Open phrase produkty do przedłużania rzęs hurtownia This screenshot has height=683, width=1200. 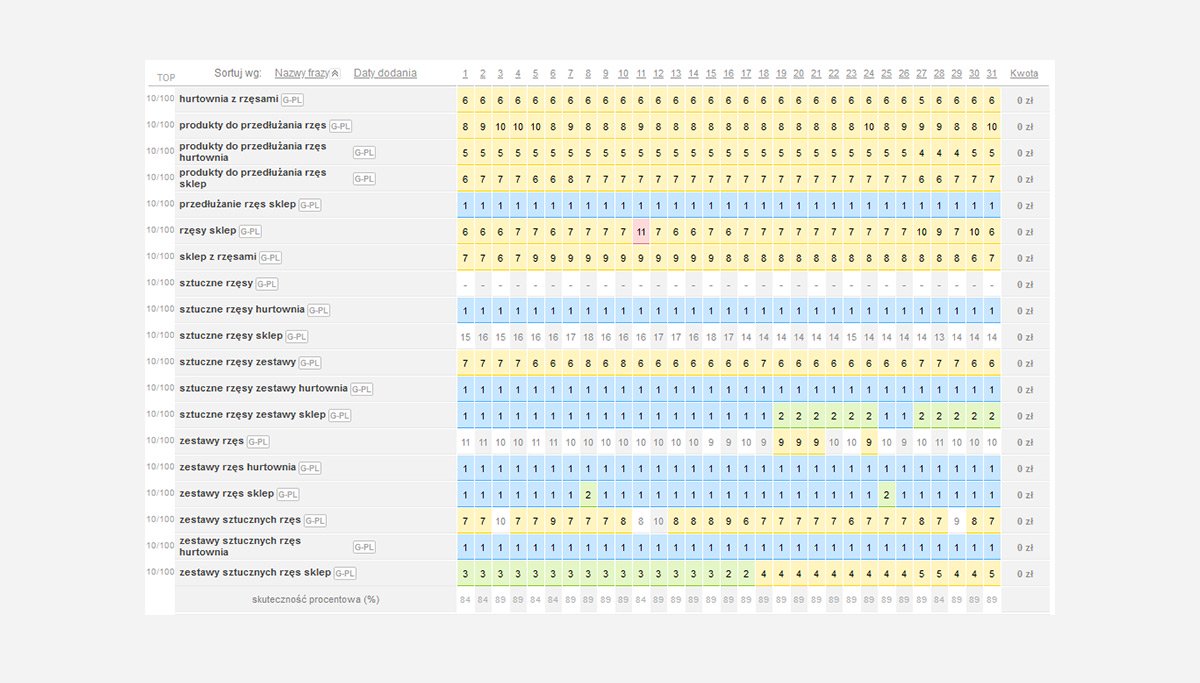[x=253, y=152]
